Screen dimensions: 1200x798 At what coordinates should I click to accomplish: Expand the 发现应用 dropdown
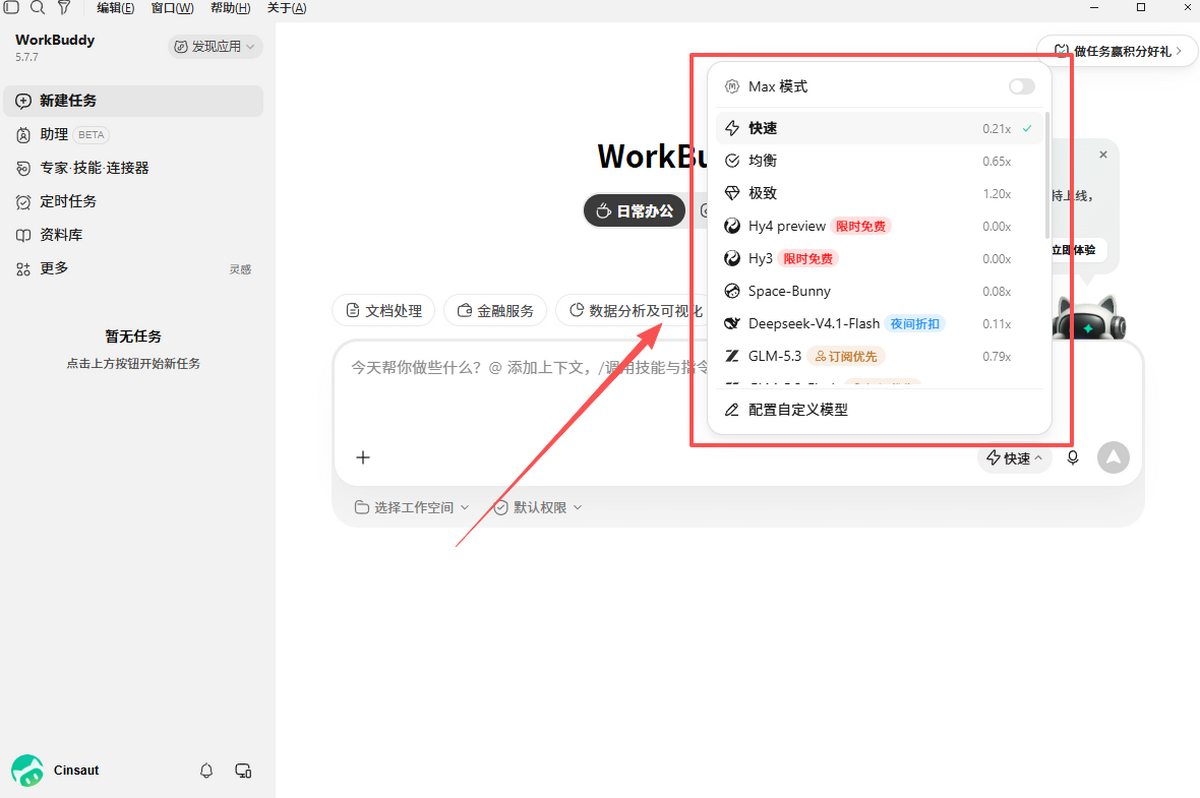tap(215, 46)
